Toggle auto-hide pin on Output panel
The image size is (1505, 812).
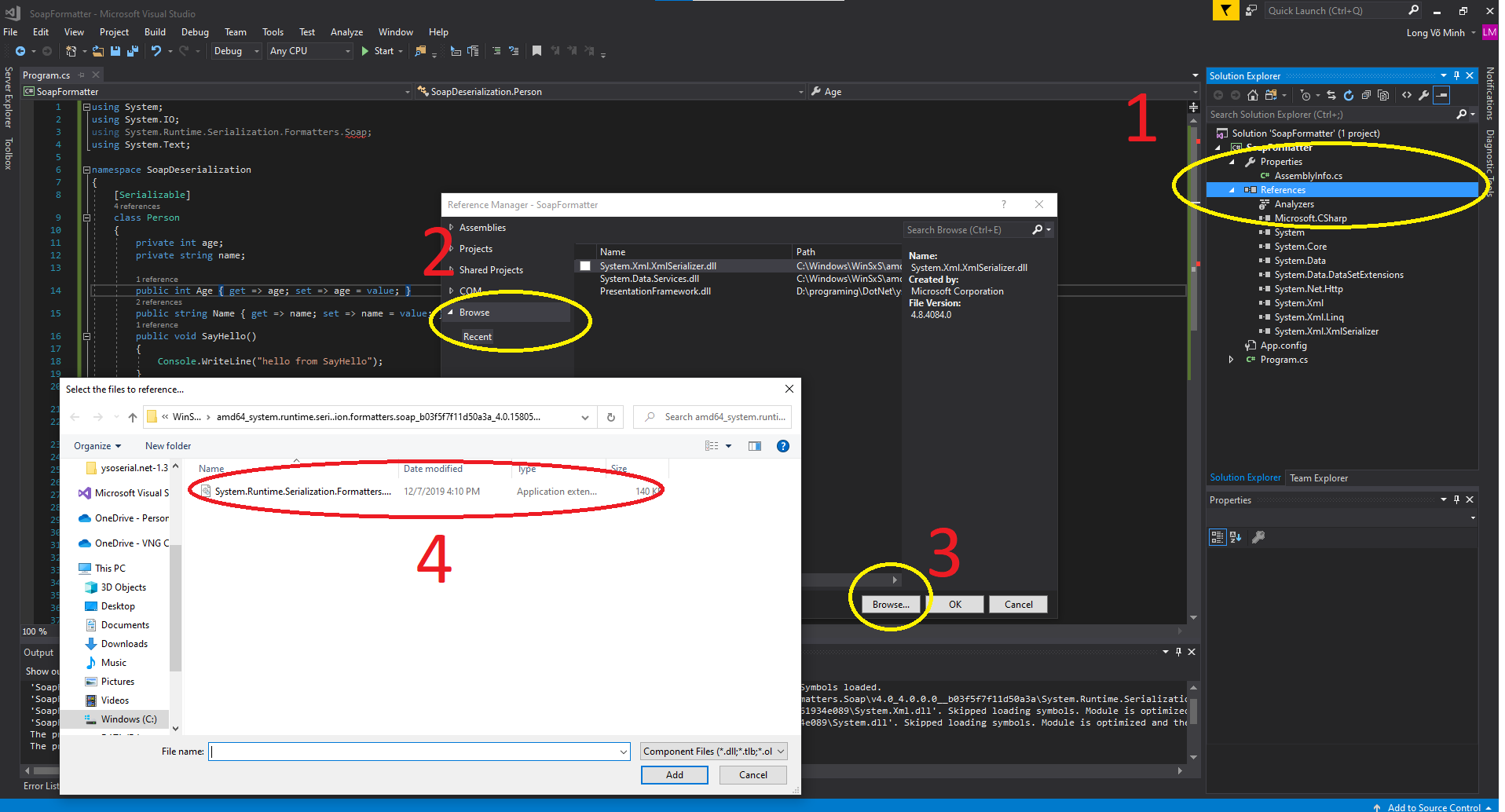(1178, 652)
